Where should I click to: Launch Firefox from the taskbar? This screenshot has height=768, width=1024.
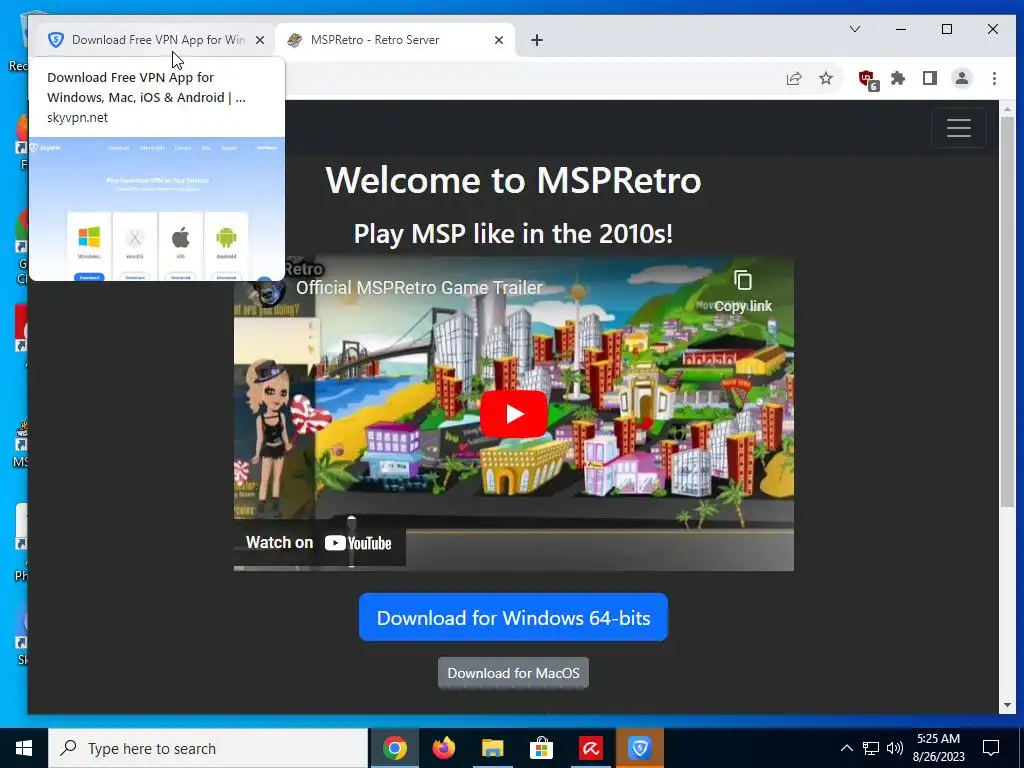coord(443,748)
